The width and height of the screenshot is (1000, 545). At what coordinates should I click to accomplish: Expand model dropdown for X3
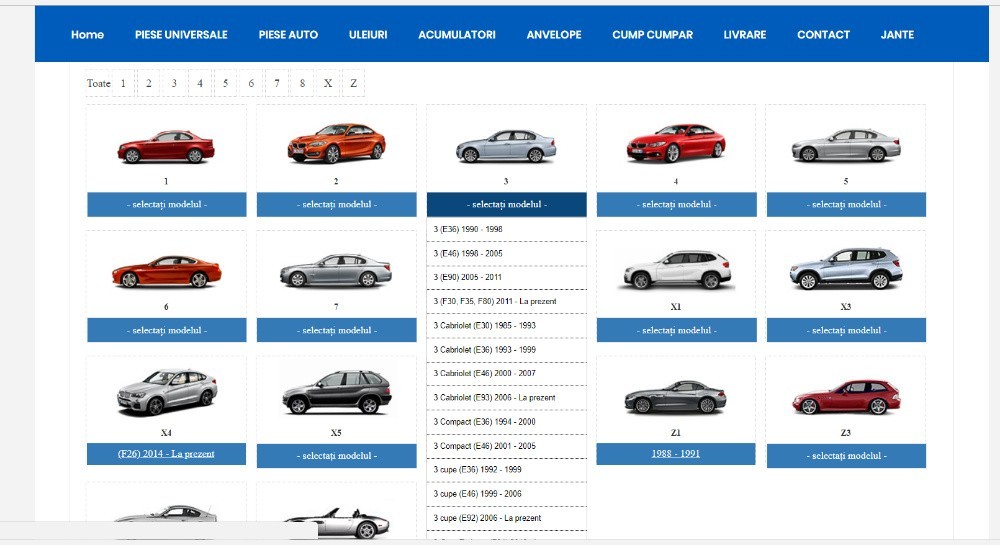click(x=846, y=330)
